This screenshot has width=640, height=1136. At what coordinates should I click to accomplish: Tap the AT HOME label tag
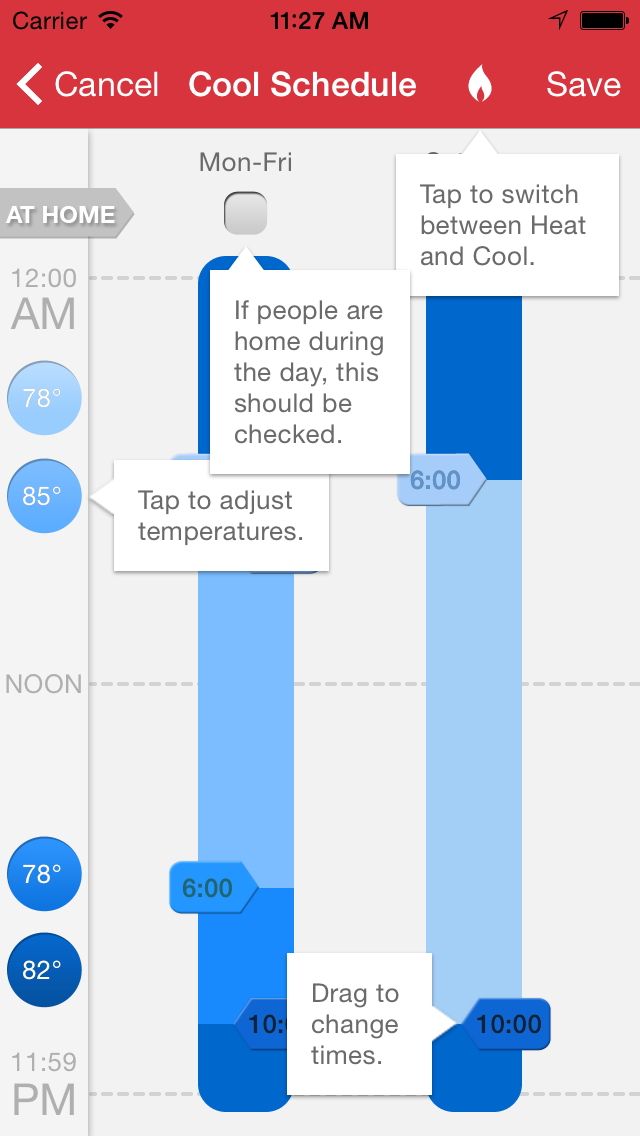click(64, 214)
